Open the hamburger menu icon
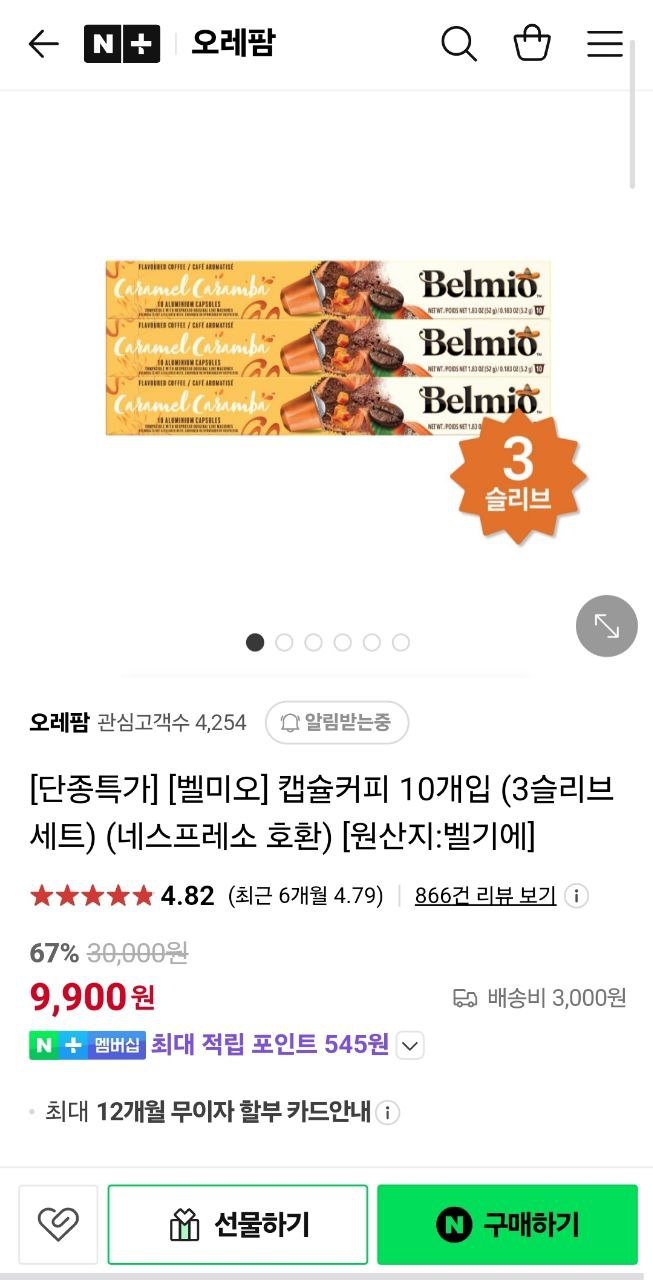Screen dimensions: 653x1280 [x=605, y=44]
